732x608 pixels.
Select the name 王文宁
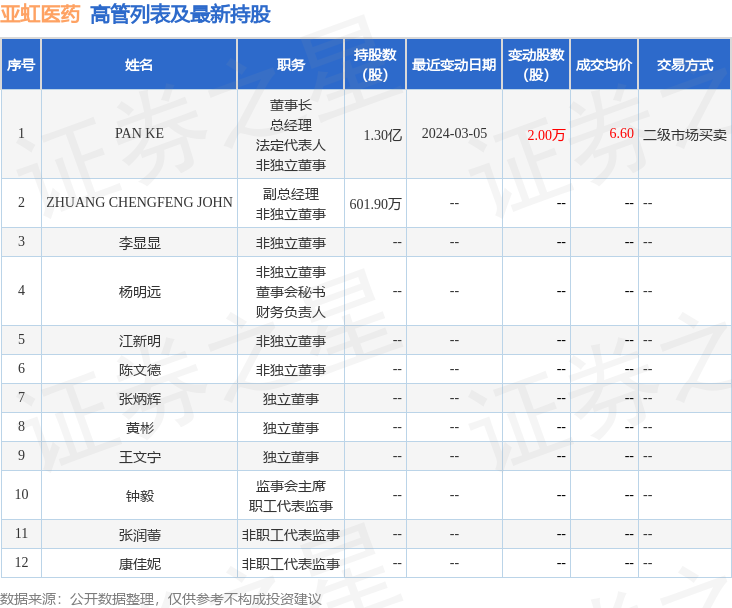tap(139, 457)
